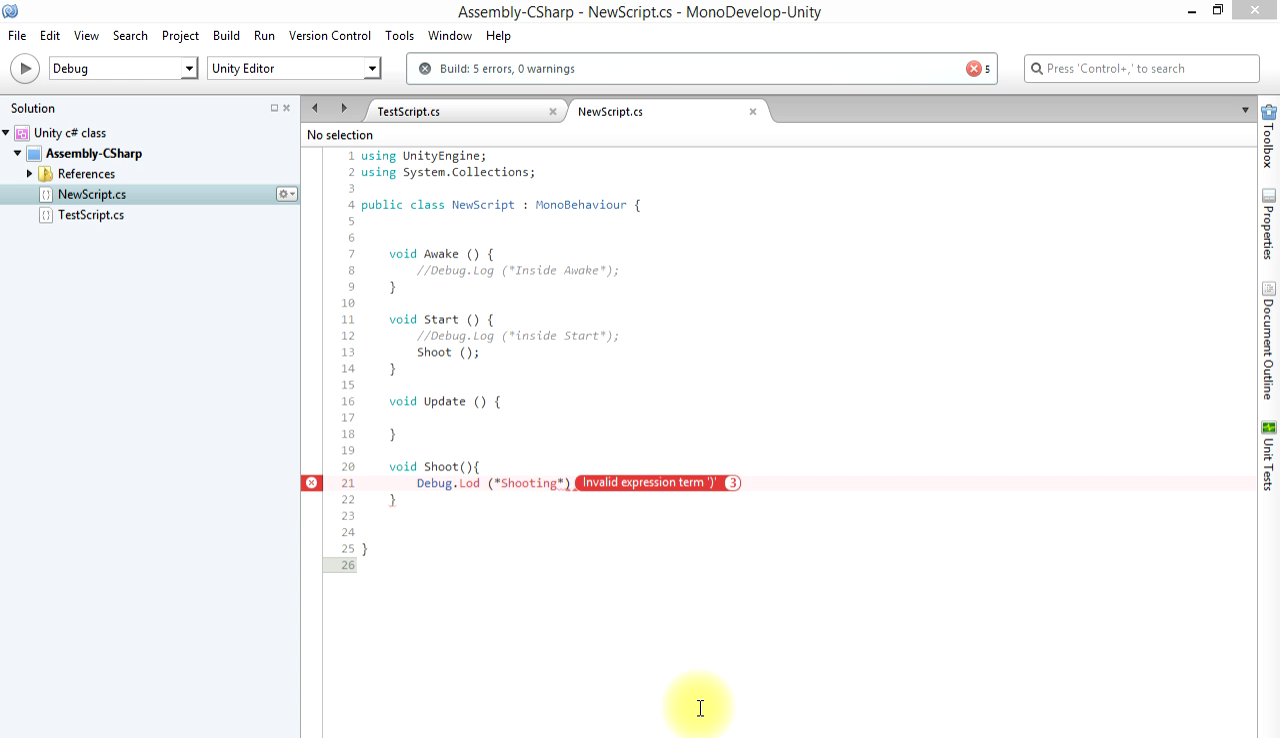This screenshot has height=738, width=1280.
Task: Click the red error count icon
Action: point(974,68)
